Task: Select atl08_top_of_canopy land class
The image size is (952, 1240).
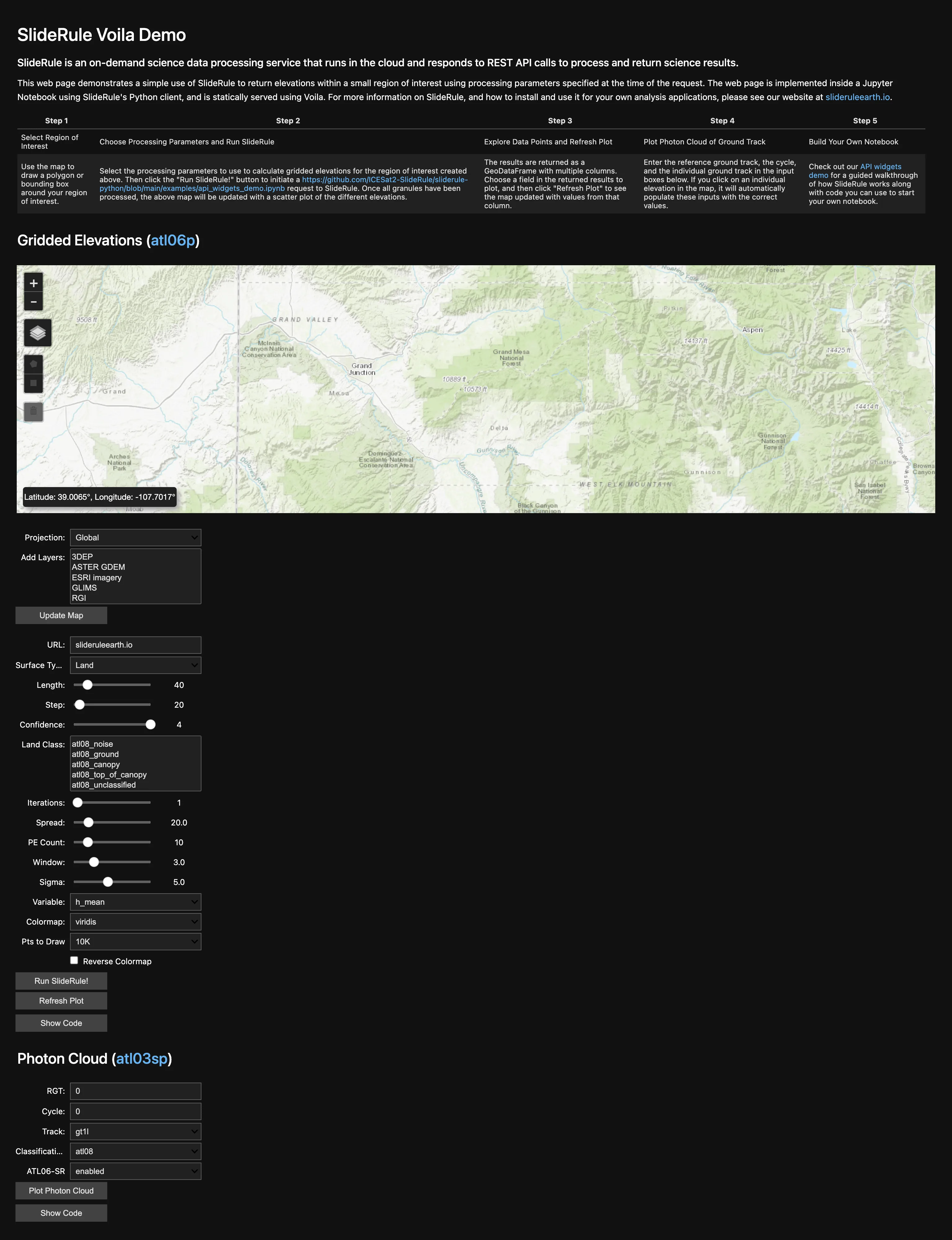Action: tap(135, 775)
